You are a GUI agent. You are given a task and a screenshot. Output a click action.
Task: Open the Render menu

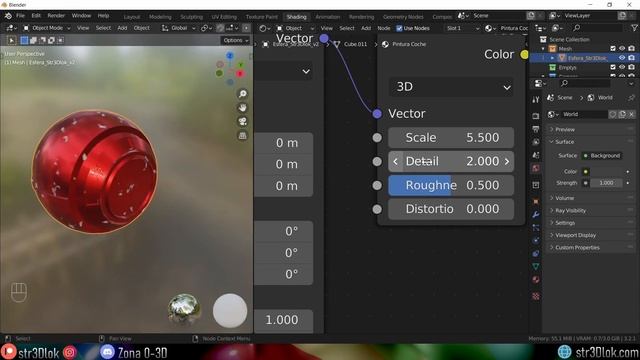pos(56,16)
